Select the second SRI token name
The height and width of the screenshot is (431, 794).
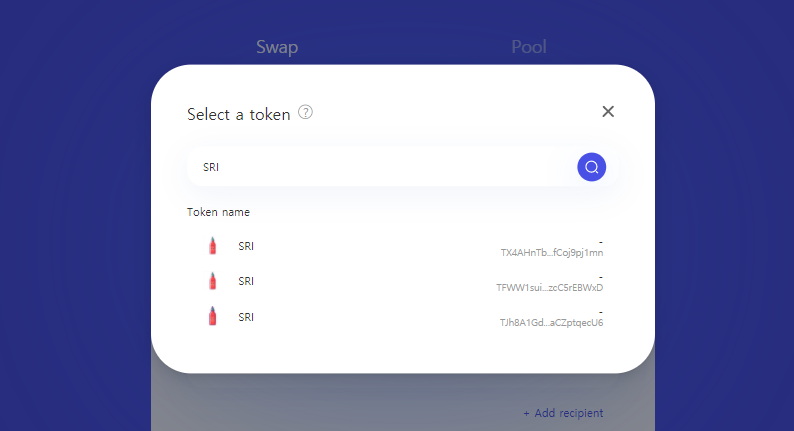tap(246, 282)
